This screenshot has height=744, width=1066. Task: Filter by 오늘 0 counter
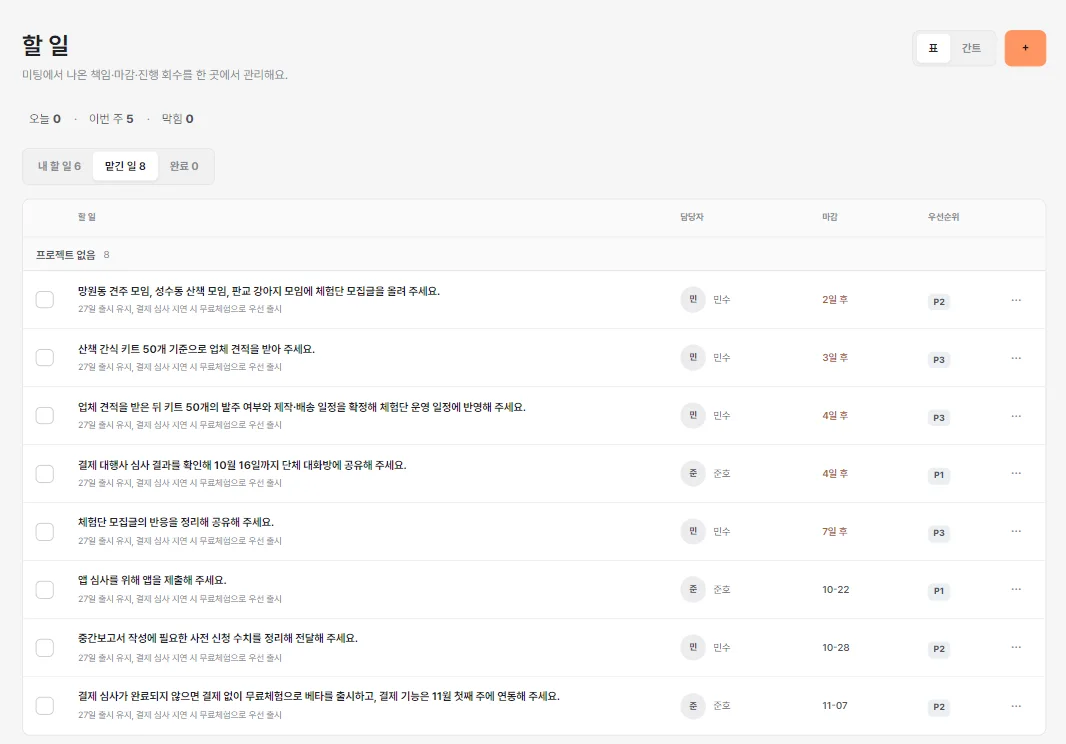[x=44, y=119]
